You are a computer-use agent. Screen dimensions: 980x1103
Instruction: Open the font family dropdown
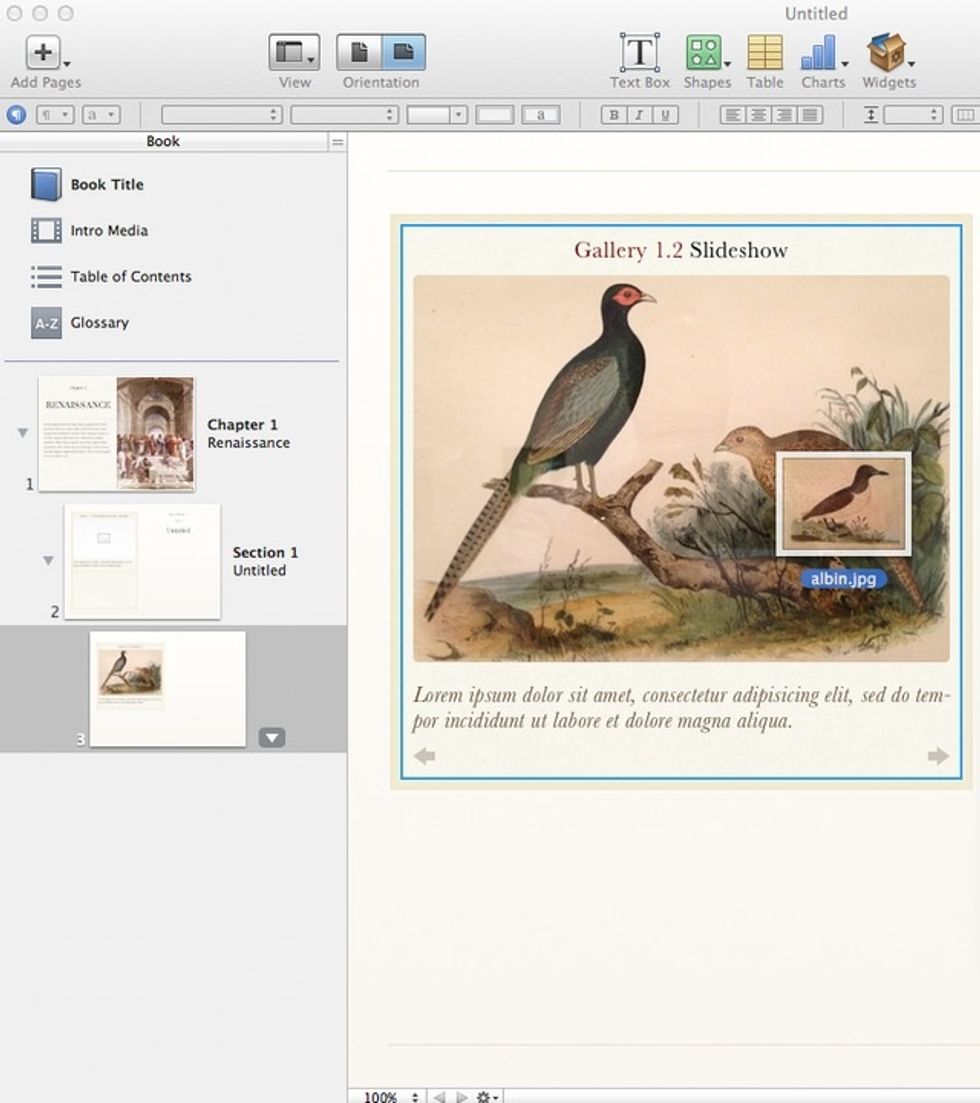coord(222,115)
